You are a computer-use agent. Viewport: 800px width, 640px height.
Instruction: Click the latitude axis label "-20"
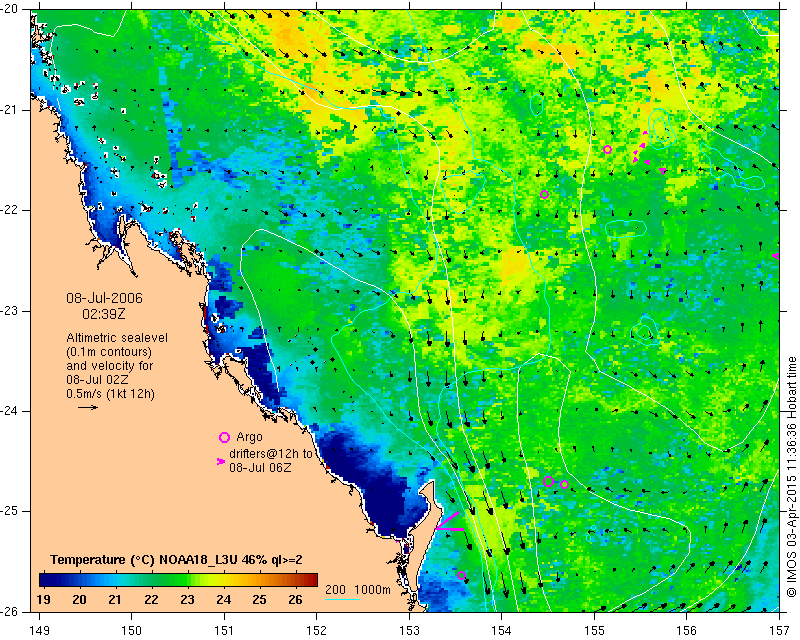tap(11, 9)
